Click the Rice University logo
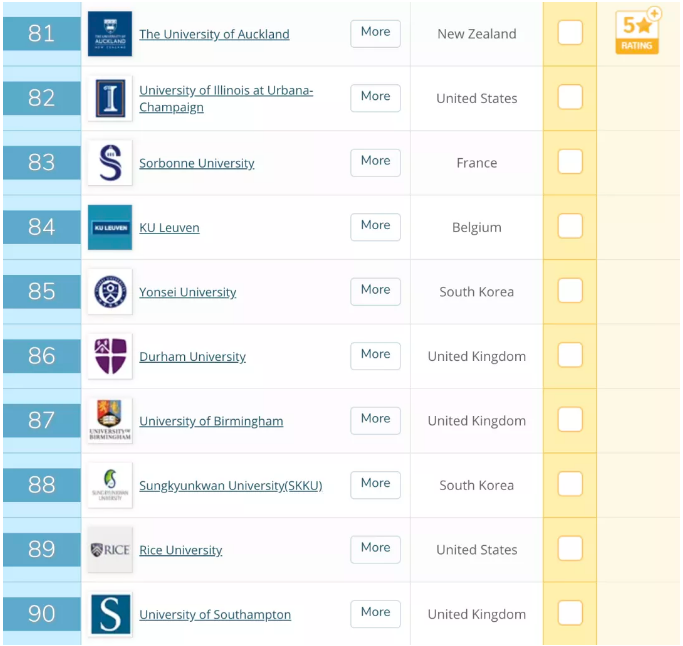683x646 pixels. tap(109, 550)
